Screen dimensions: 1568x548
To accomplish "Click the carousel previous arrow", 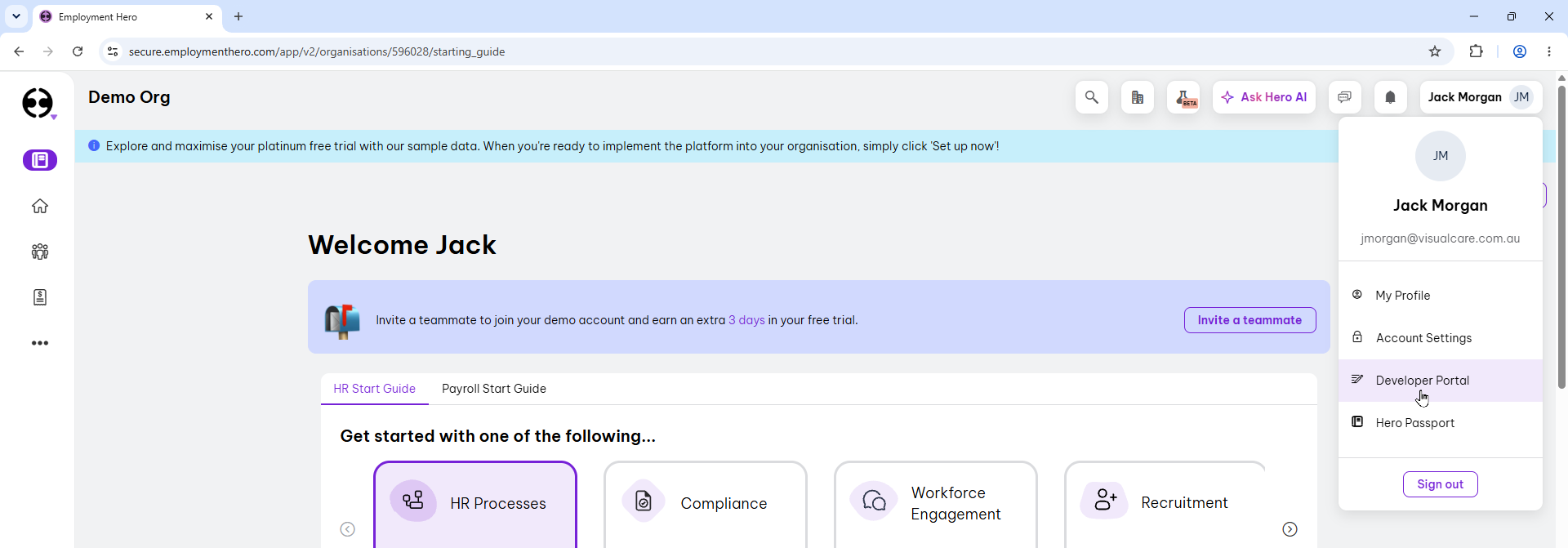I will [348, 529].
